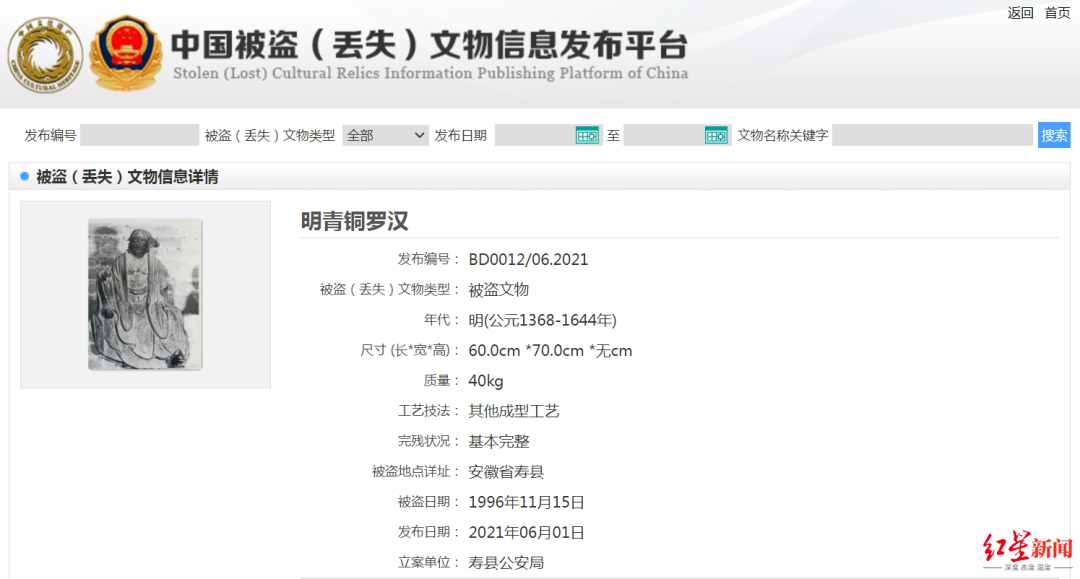The width and height of the screenshot is (1080, 579).
Task: Click the 发布日期 start date input field
Action: 534,135
